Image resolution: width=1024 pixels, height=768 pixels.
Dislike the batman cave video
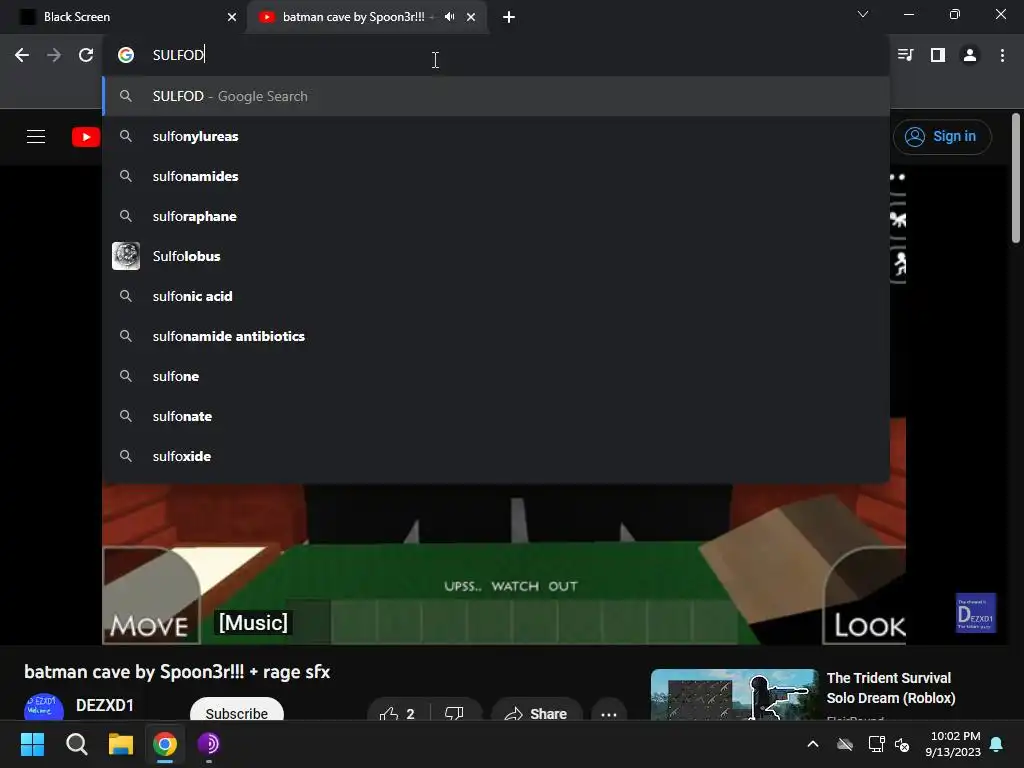[x=455, y=712]
